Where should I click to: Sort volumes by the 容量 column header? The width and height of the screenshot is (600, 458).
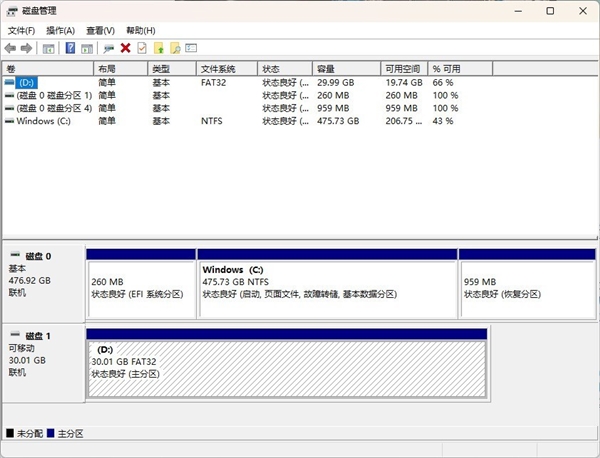326,68
